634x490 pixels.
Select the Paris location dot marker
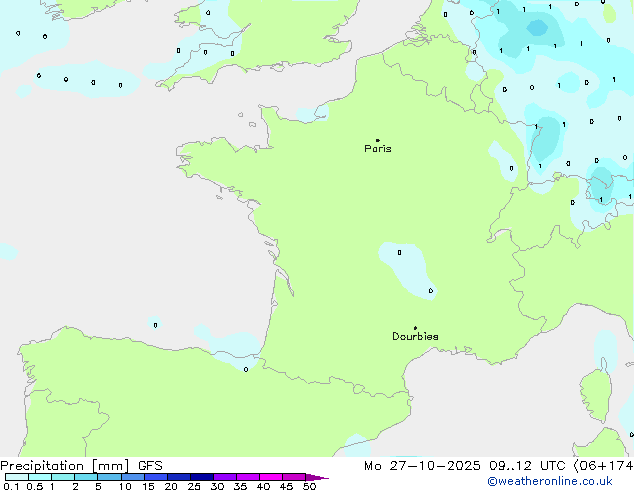coord(378,140)
